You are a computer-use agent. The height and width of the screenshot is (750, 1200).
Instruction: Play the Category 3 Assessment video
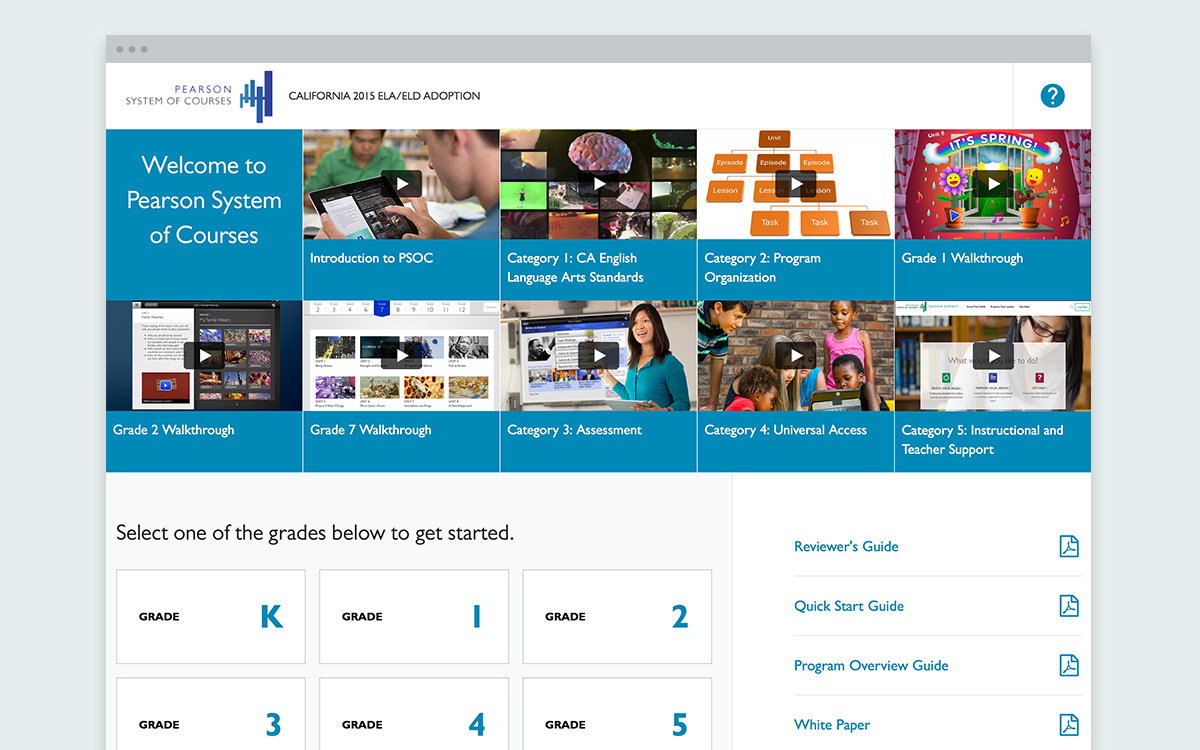click(598, 356)
